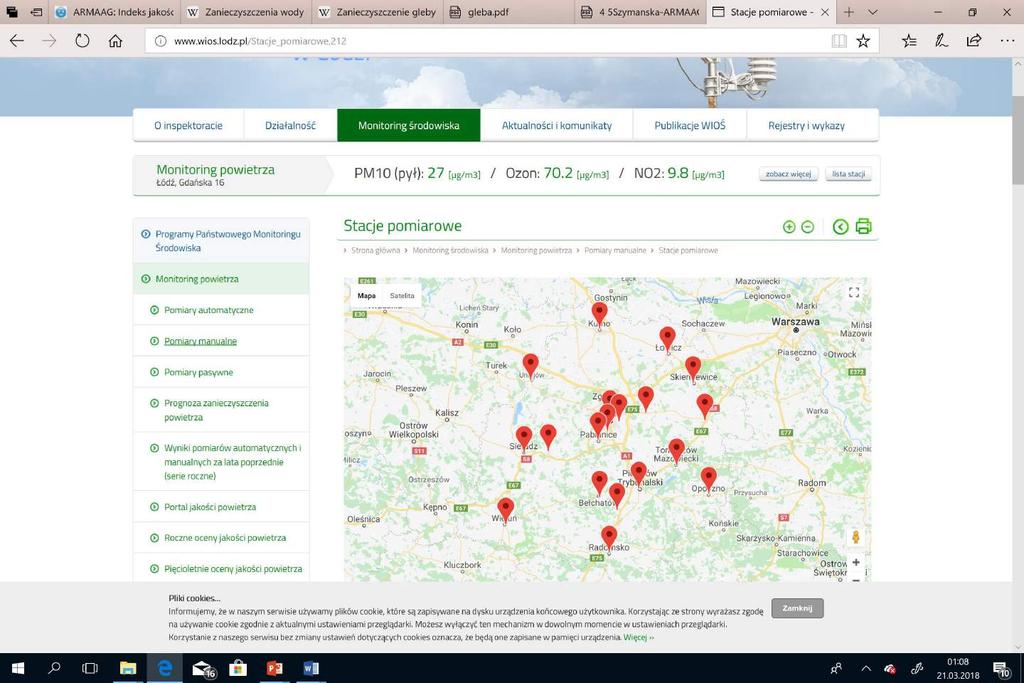Image resolution: width=1024 pixels, height=683 pixels.
Task: Switch to the 4 5Szymanska-ARMAAG tab
Action: coord(641,12)
